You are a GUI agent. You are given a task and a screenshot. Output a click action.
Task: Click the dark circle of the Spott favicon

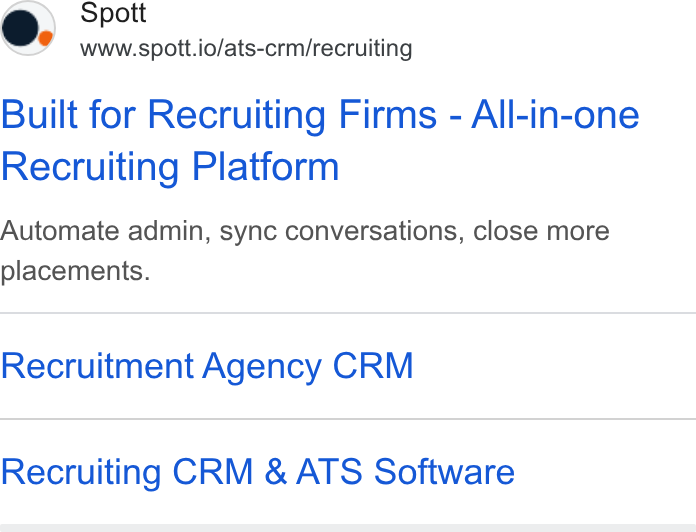[20, 28]
